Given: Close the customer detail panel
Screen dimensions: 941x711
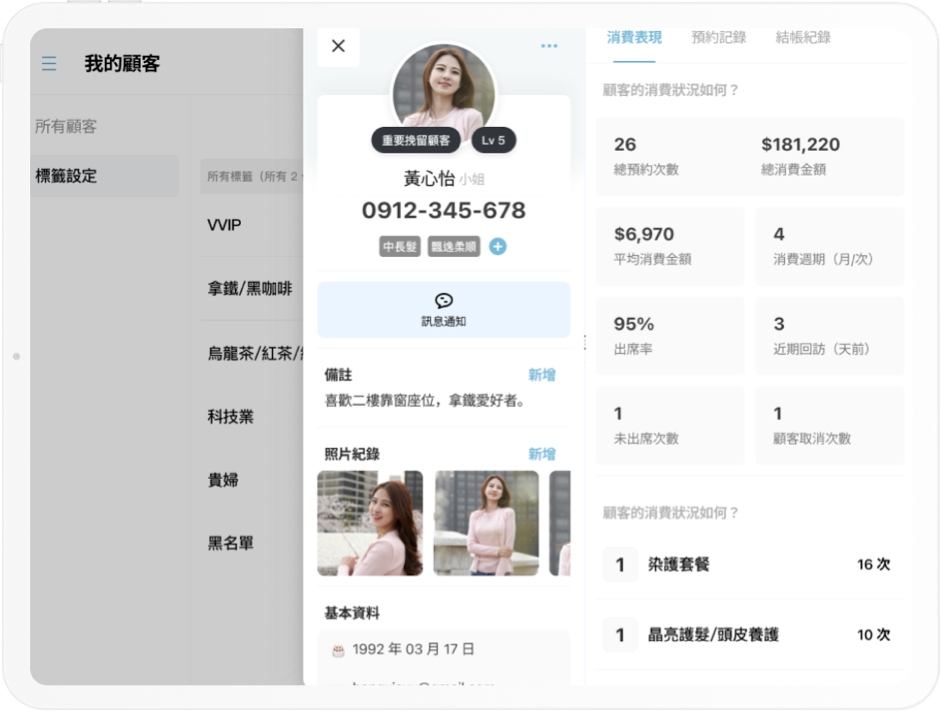Looking at the screenshot, I should click(338, 46).
